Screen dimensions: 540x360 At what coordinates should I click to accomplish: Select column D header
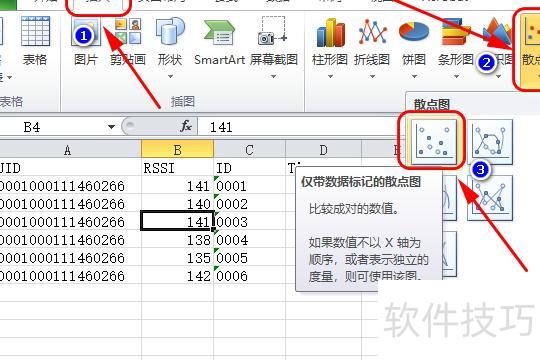point(323,150)
